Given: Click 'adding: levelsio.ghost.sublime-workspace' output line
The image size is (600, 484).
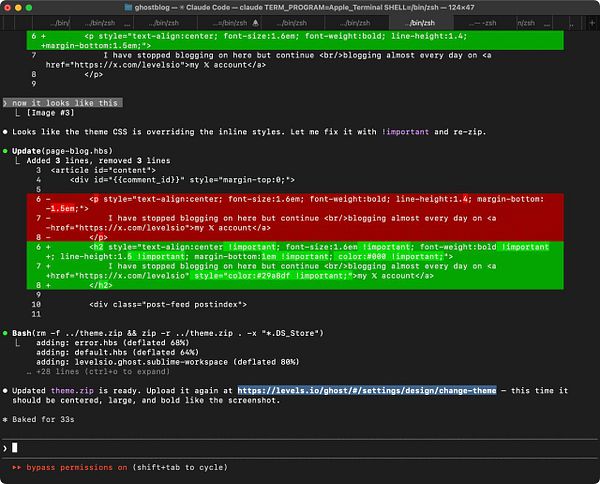Looking at the screenshot, I should (168, 362).
